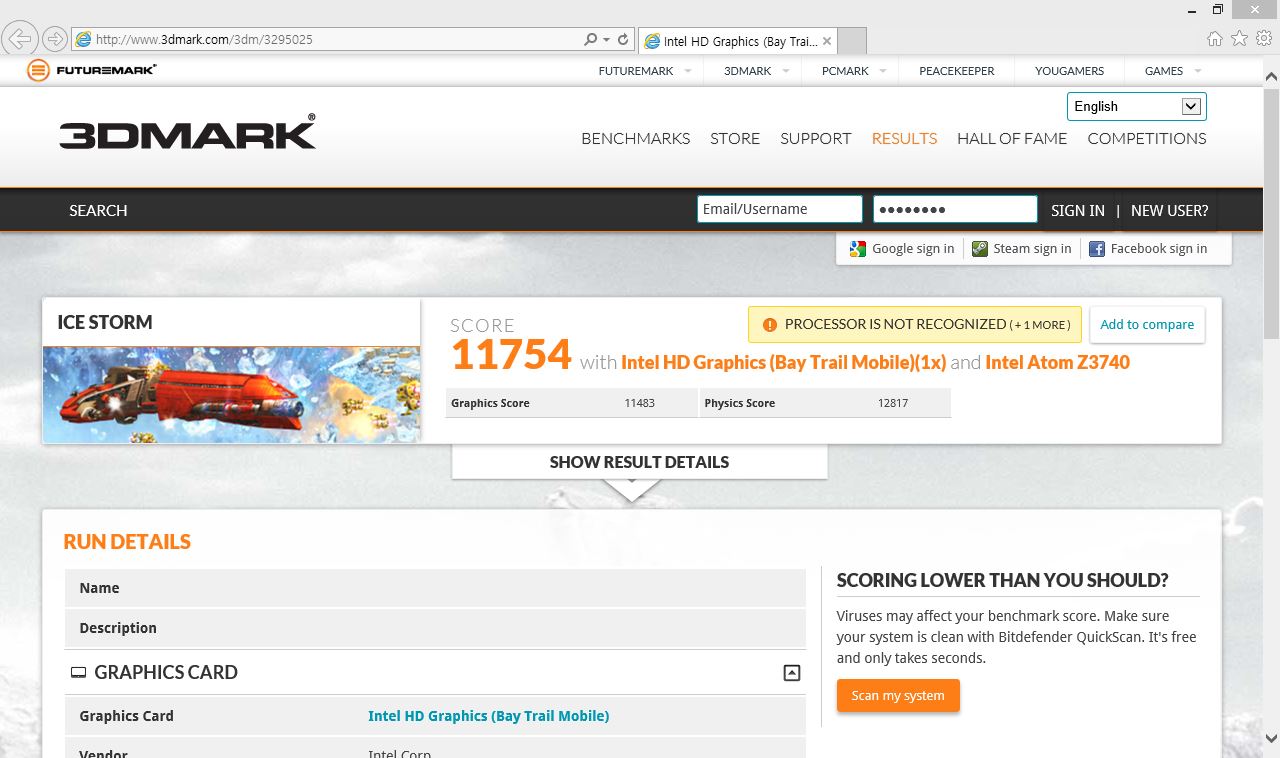Click the Futuremark orange logo icon
1280x758 pixels.
point(38,70)
